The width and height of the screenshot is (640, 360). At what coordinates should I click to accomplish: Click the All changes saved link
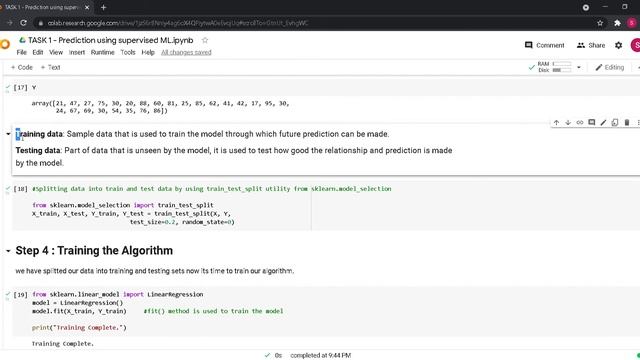click(186, 52)
